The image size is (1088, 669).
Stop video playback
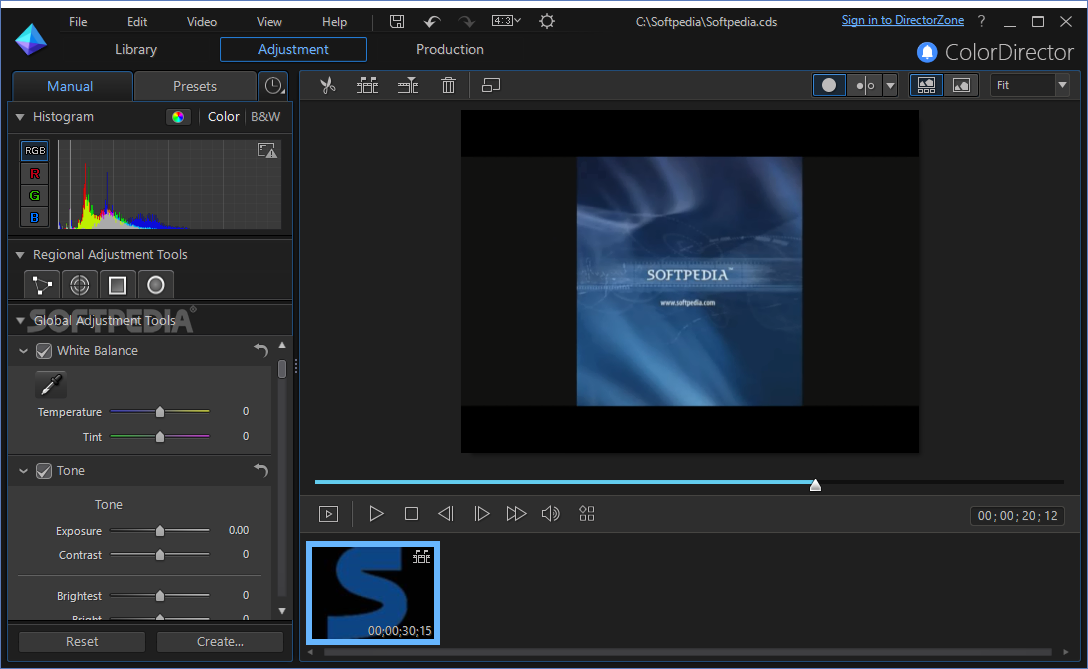(411, 514)
